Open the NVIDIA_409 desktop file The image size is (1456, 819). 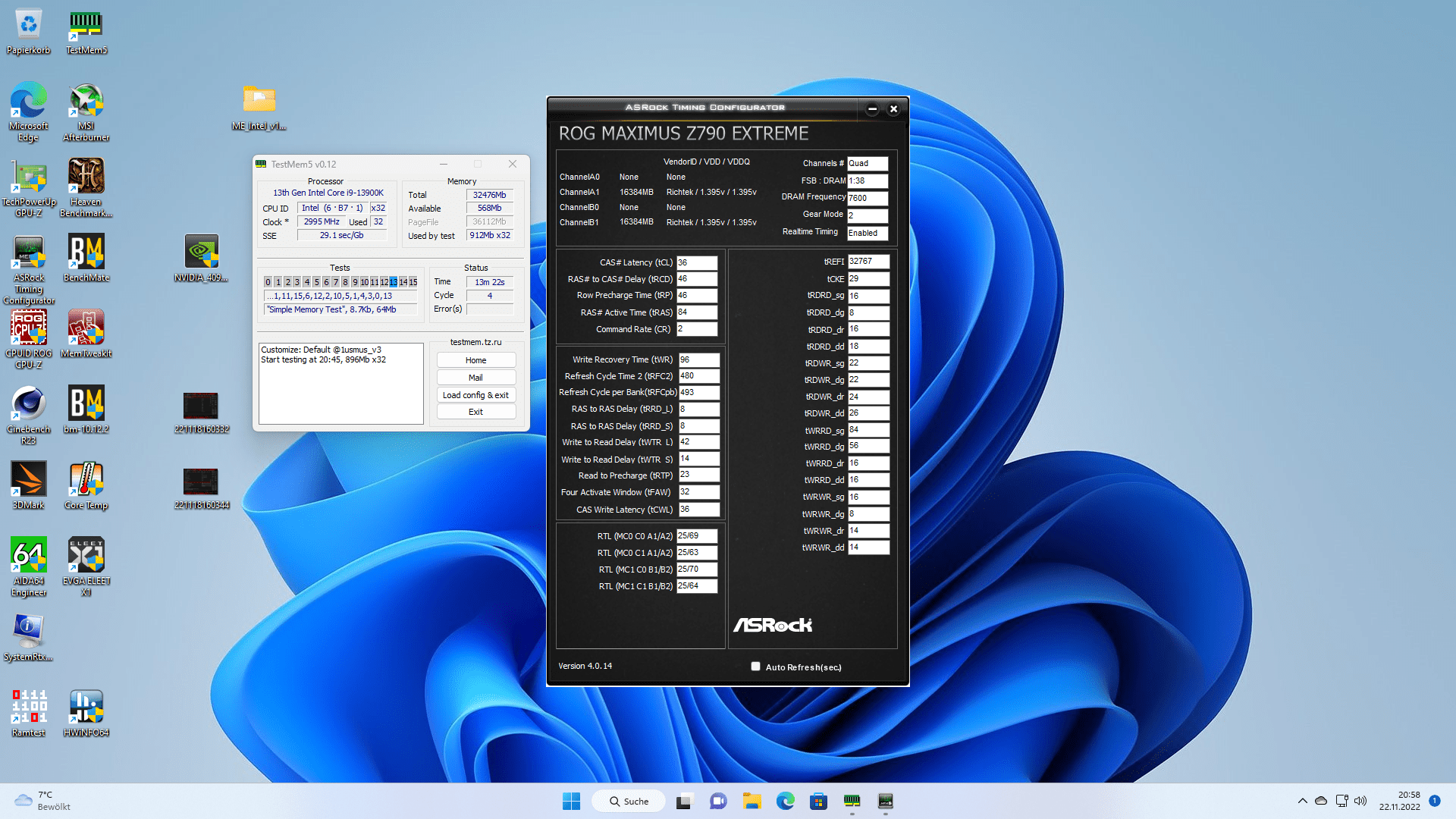pos(201,259)
